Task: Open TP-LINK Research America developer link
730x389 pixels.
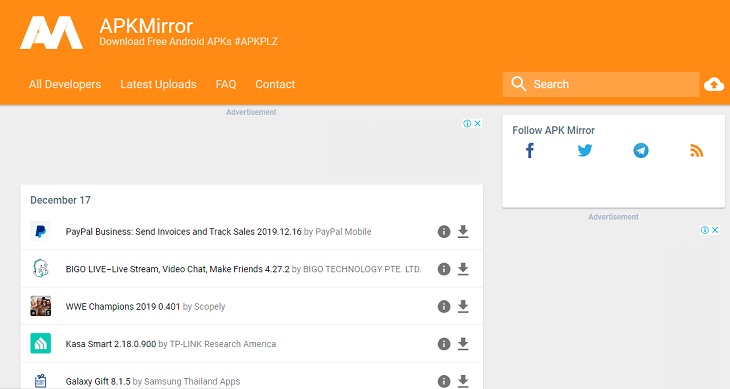Action: tap(223, 344)
